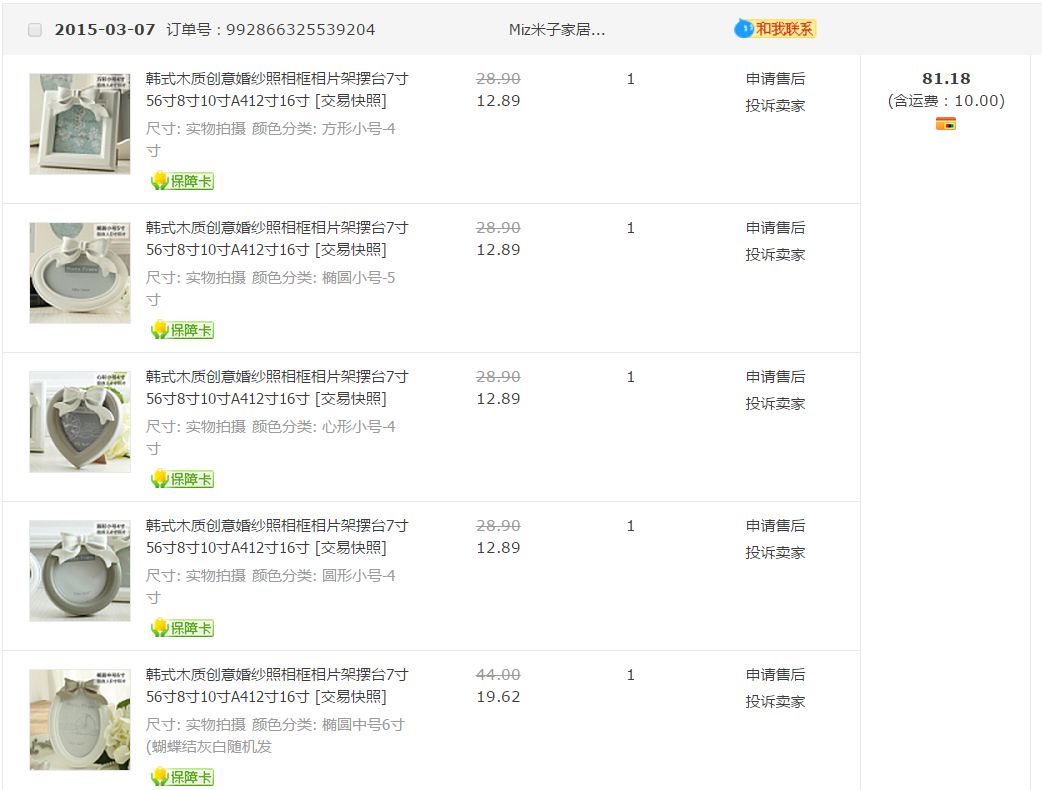Click guarantee card badge of heart frame item

(182, 479)
